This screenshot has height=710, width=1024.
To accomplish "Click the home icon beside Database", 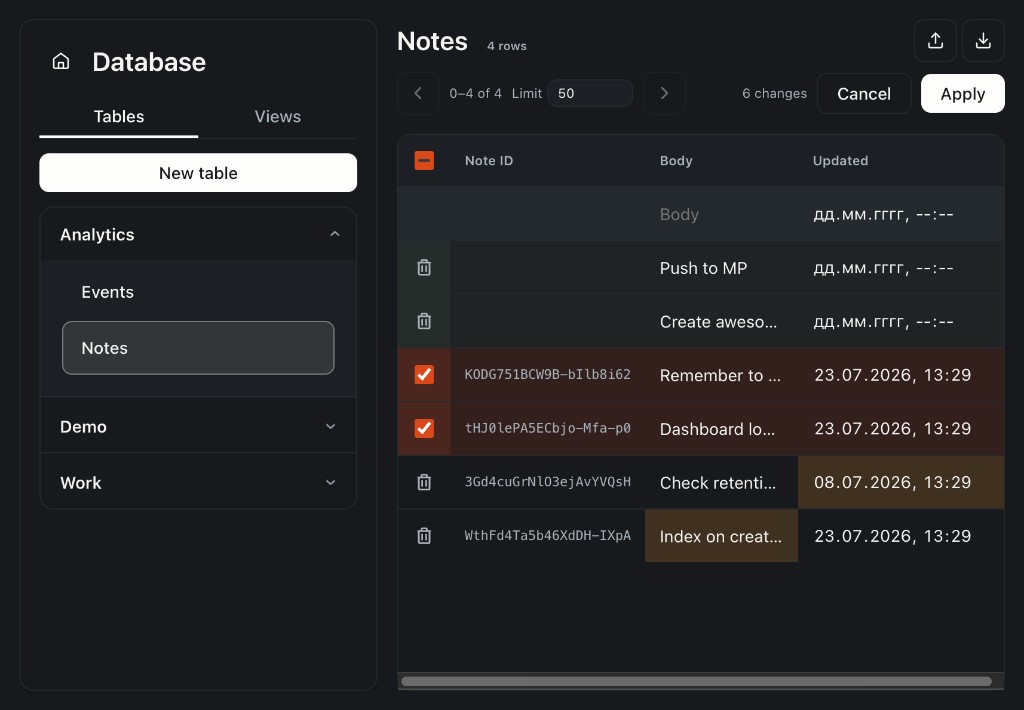I will pos(61,61).
